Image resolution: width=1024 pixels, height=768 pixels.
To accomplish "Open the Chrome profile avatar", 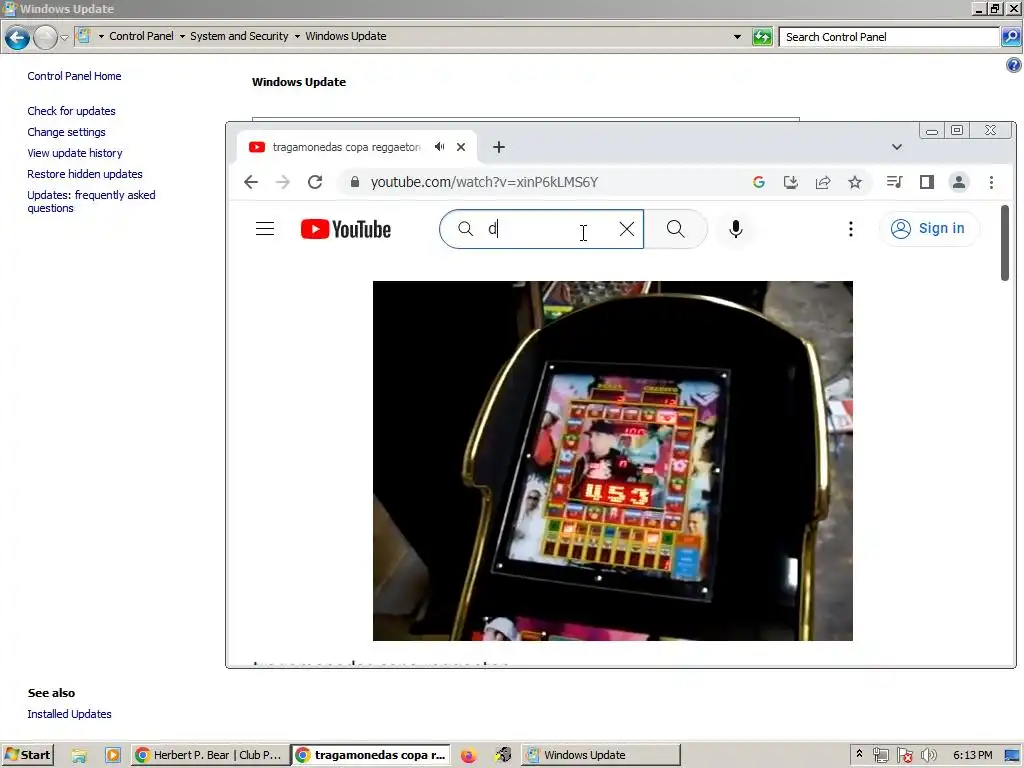I will (x=959, y=182).
